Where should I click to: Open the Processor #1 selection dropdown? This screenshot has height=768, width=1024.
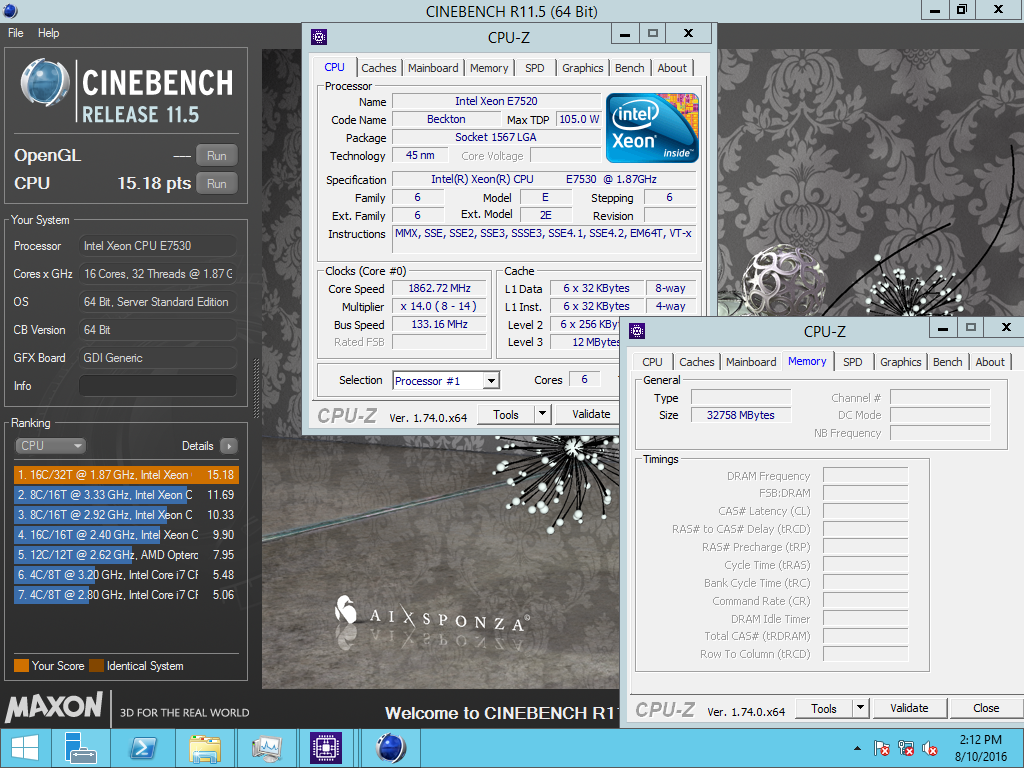point(447,381)
